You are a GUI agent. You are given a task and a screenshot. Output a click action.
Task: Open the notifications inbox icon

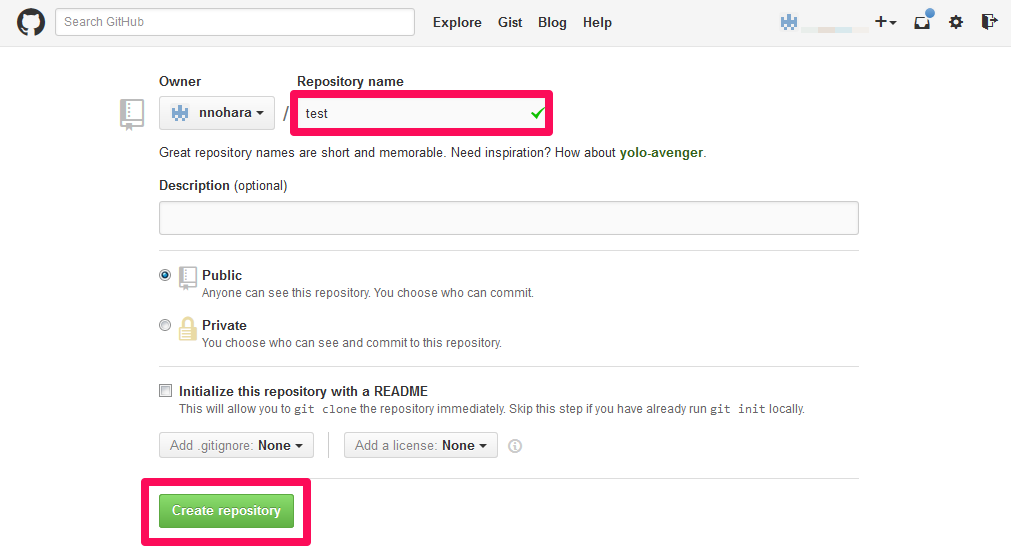pos(922,22)
